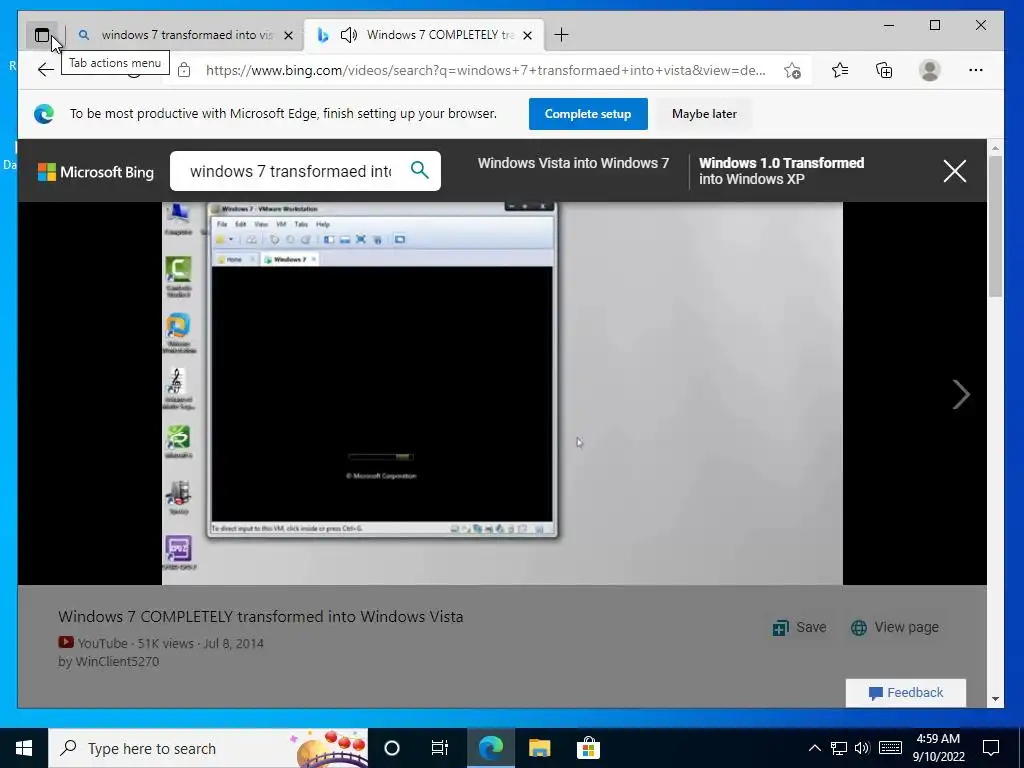
Task: Close the Bing video viewer with the X
Action: coord(955,171)
